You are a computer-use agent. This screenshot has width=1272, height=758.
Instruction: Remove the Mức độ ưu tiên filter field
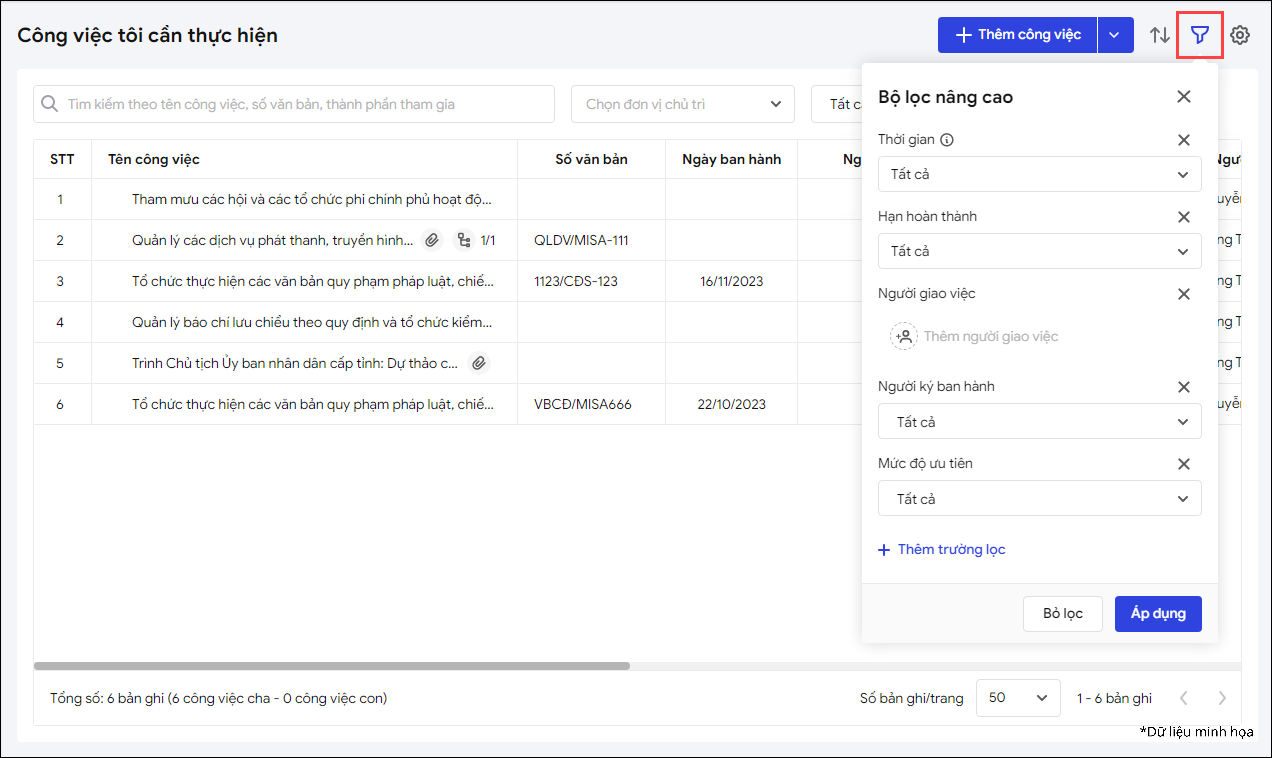click(1184, 464)
